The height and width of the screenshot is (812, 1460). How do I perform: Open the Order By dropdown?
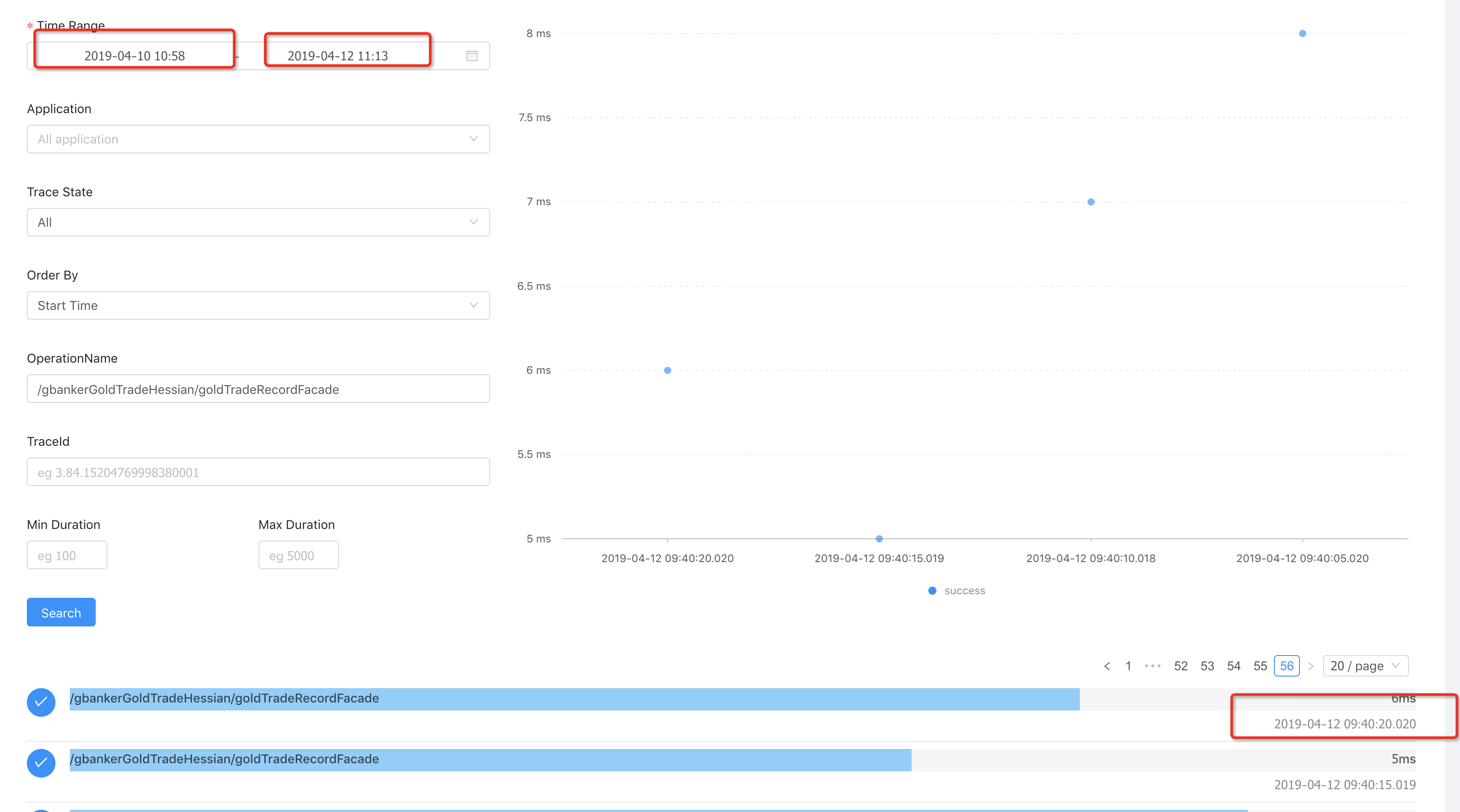tap(258, 305)
